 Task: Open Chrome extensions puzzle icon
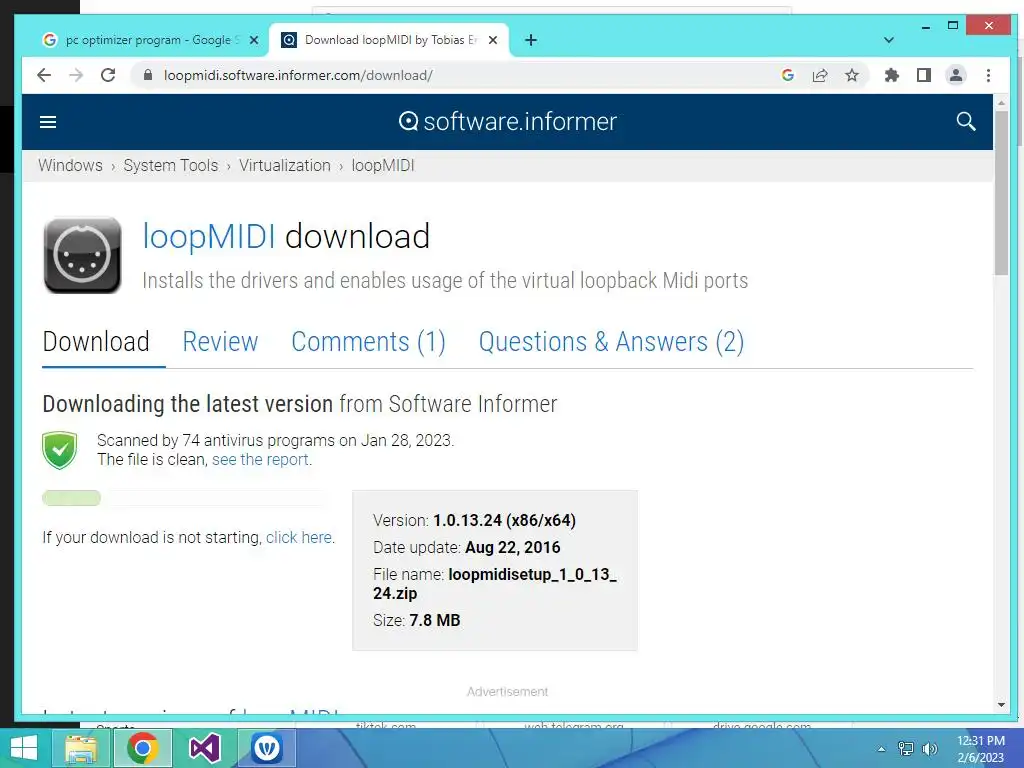(x=891, y=75)
